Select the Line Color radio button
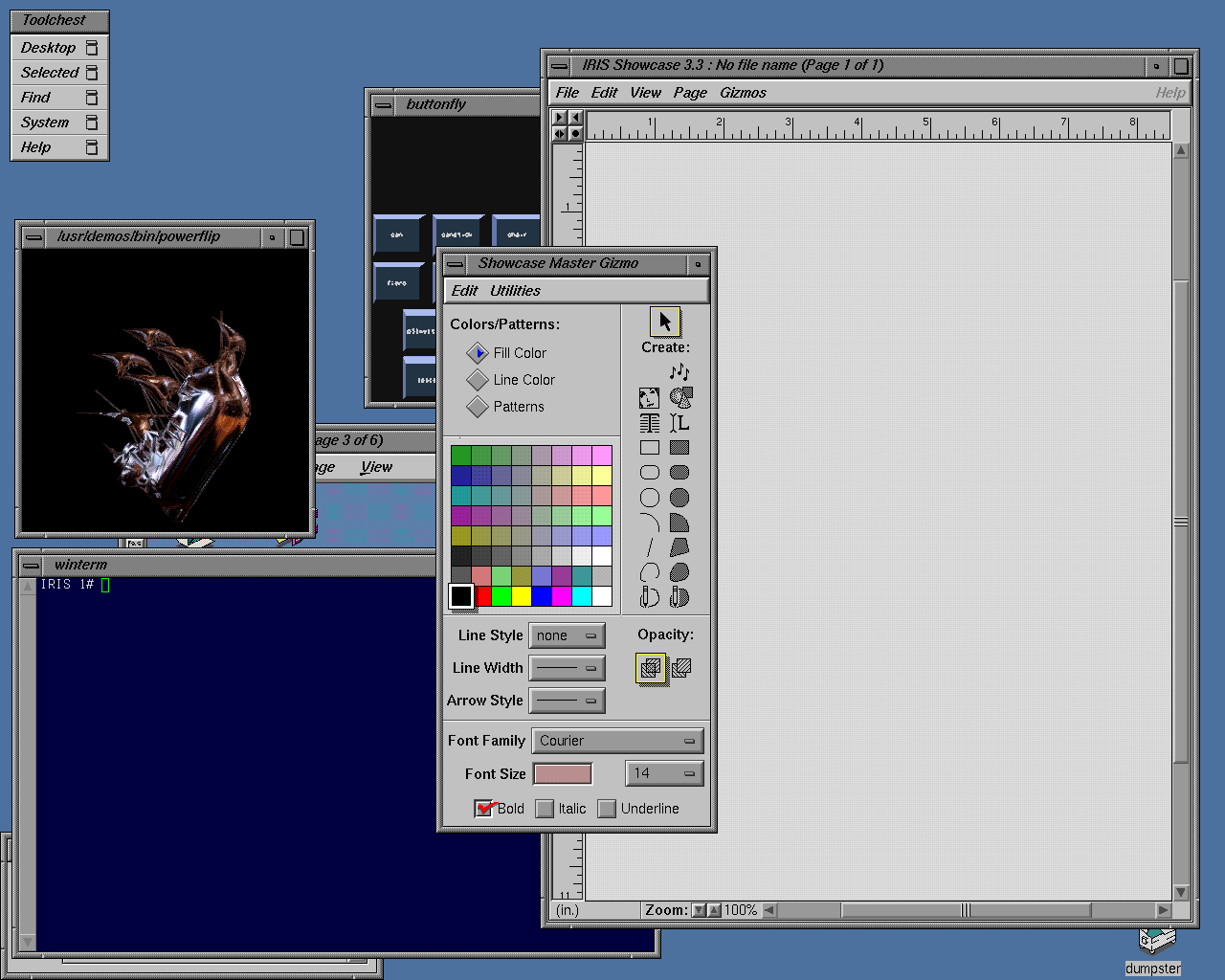The height and width of the screenshot is (980, 1225). pyautogui.click(x=478, y=379)
